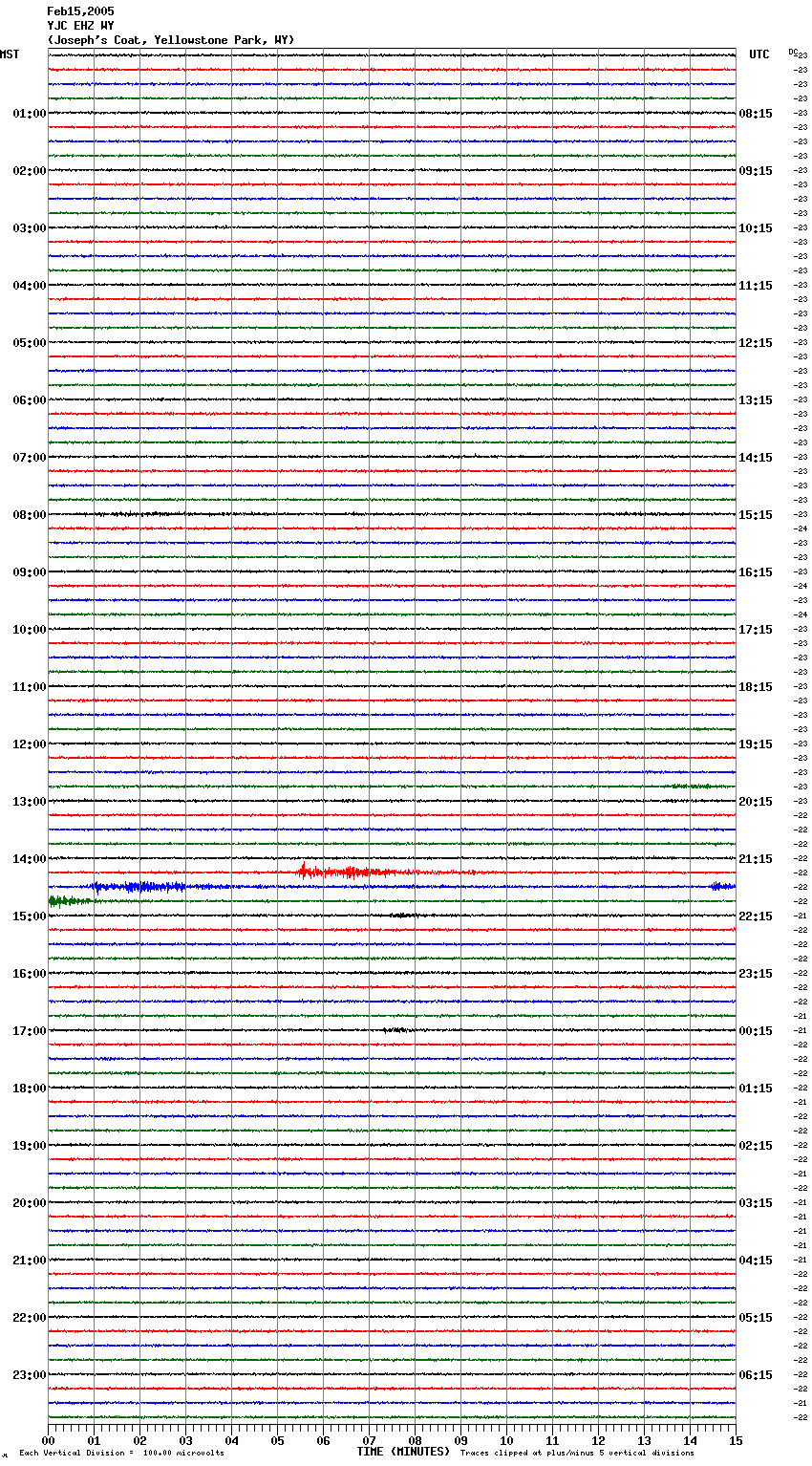Select the 02:00 MST row label
This screenshot has width=812, height=1466.
pyautogui.click(x=29, y=171)
